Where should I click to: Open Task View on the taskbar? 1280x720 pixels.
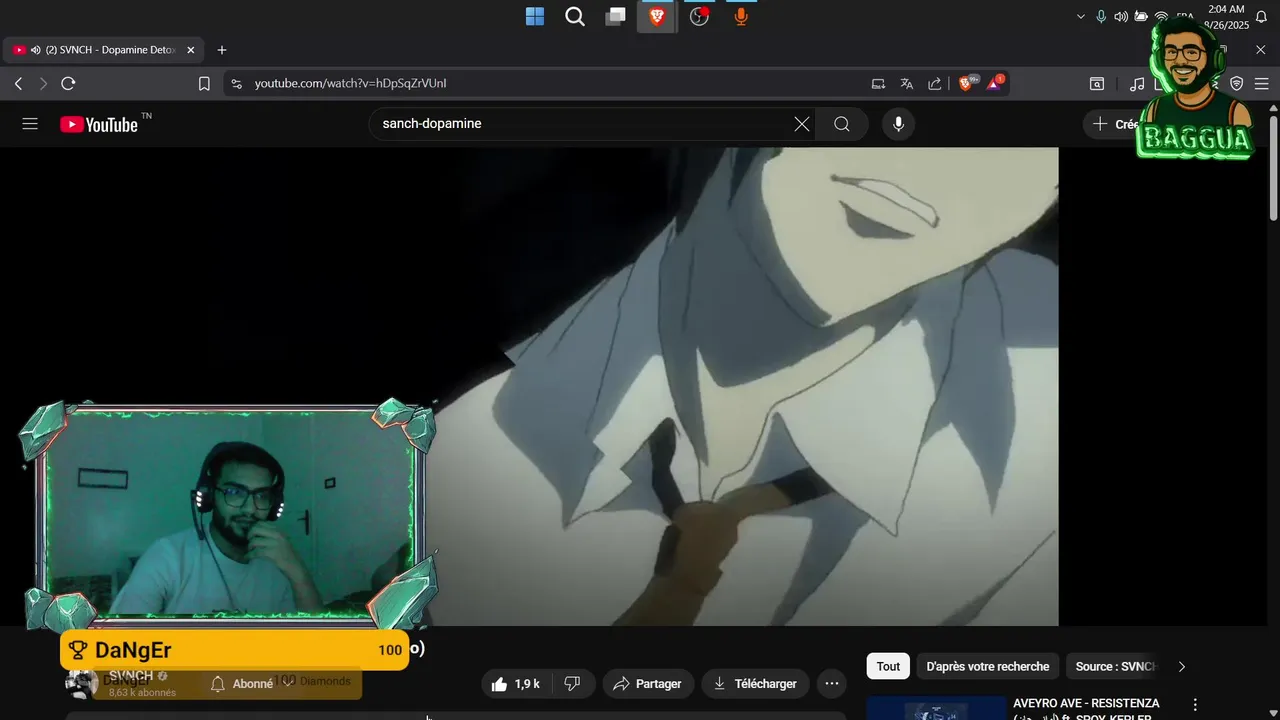pyautogui.click(x=616, y=16)
